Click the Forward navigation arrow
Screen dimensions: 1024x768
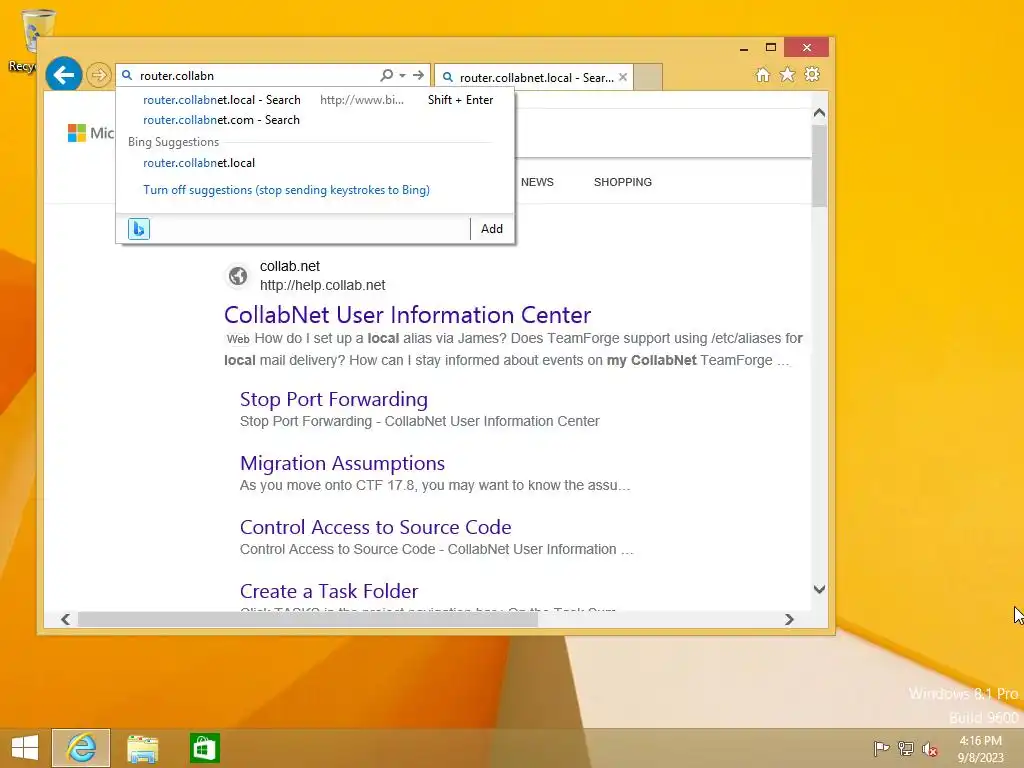[x=99, y=75]
